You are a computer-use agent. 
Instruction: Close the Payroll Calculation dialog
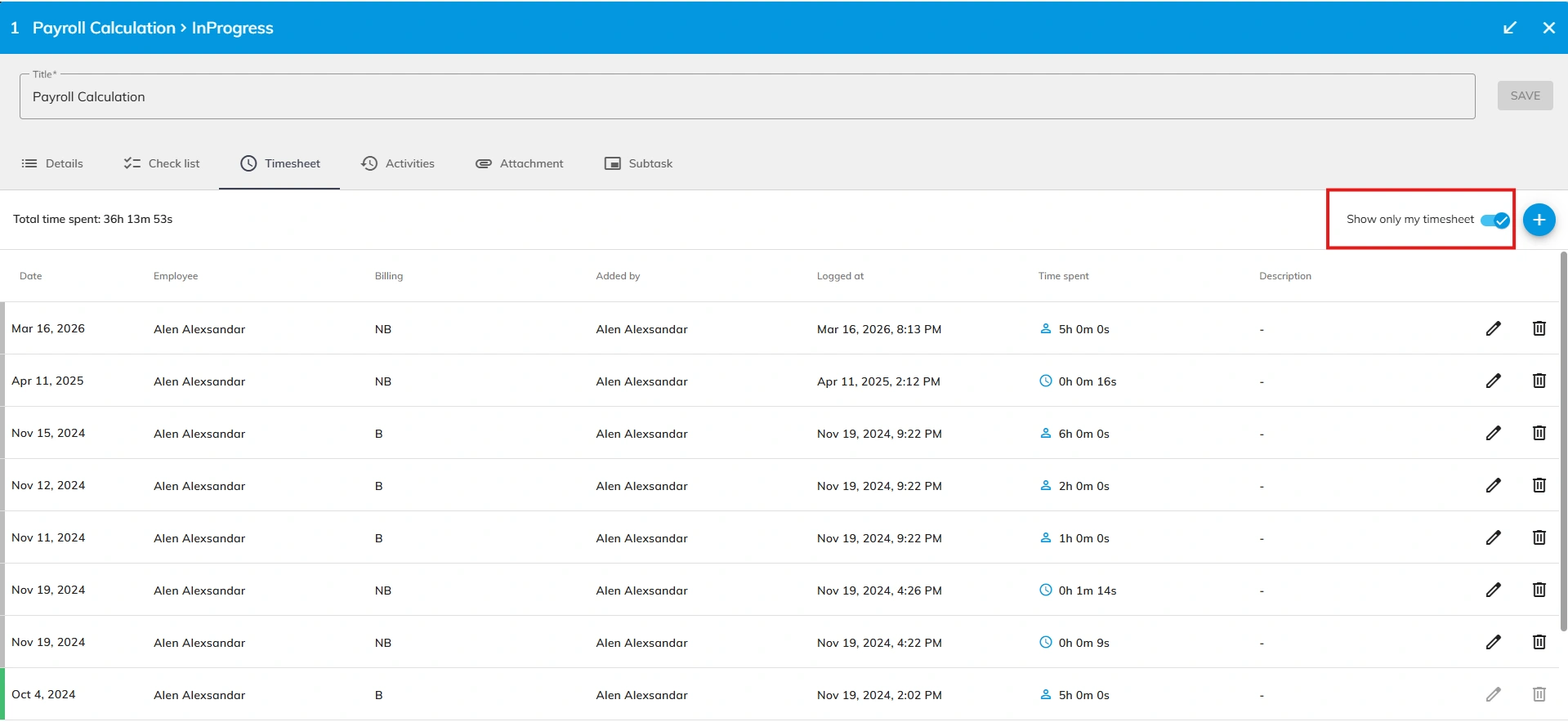click(1548, 28)
